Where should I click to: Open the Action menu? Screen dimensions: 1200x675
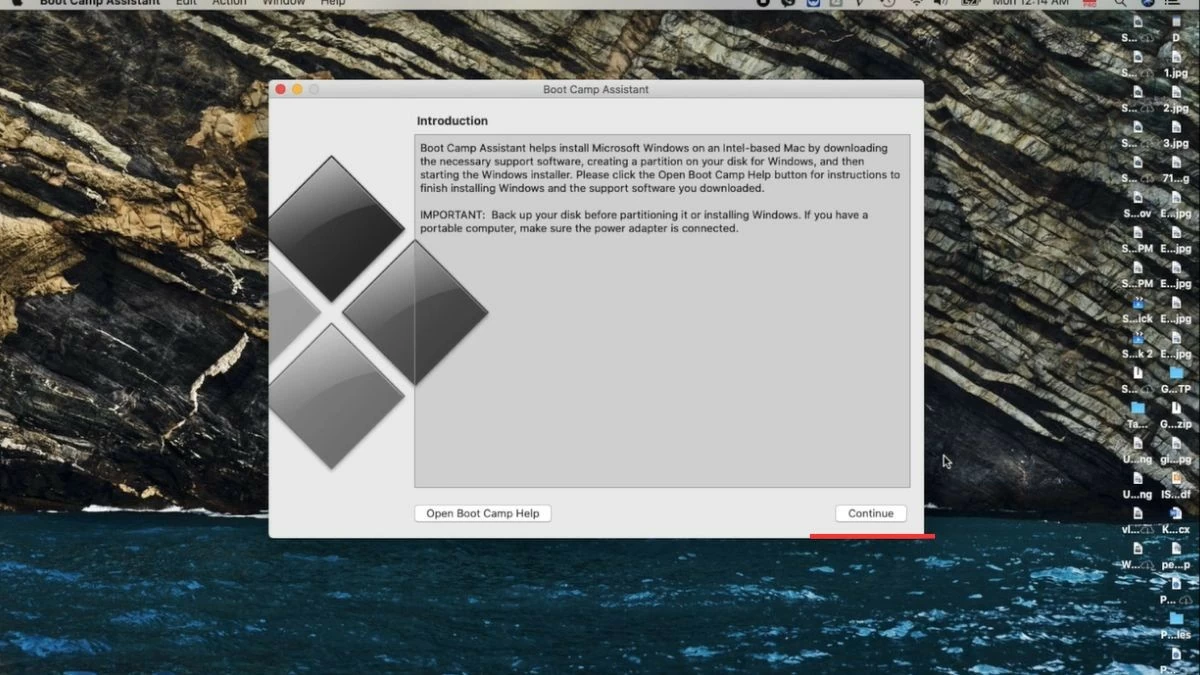point(229,3)
